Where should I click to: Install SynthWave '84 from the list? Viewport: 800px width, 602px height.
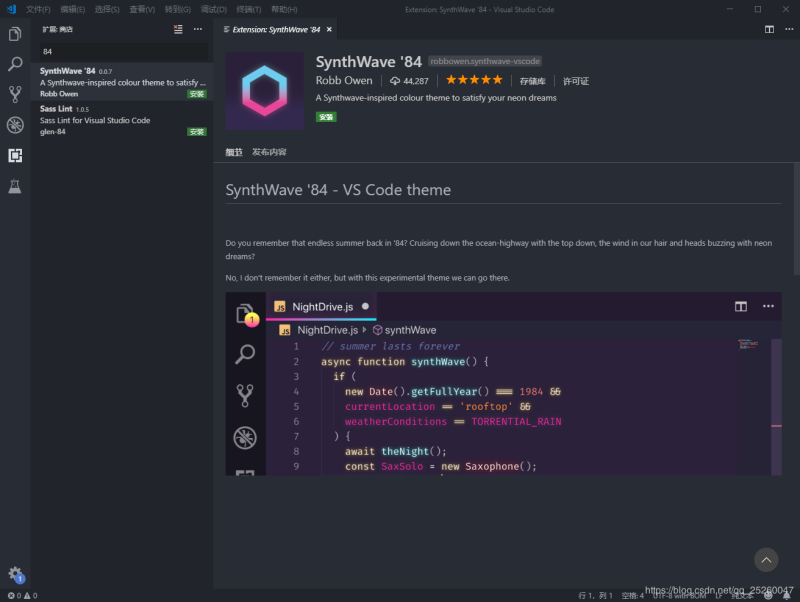pyautogui.click(x=196, y=94)
